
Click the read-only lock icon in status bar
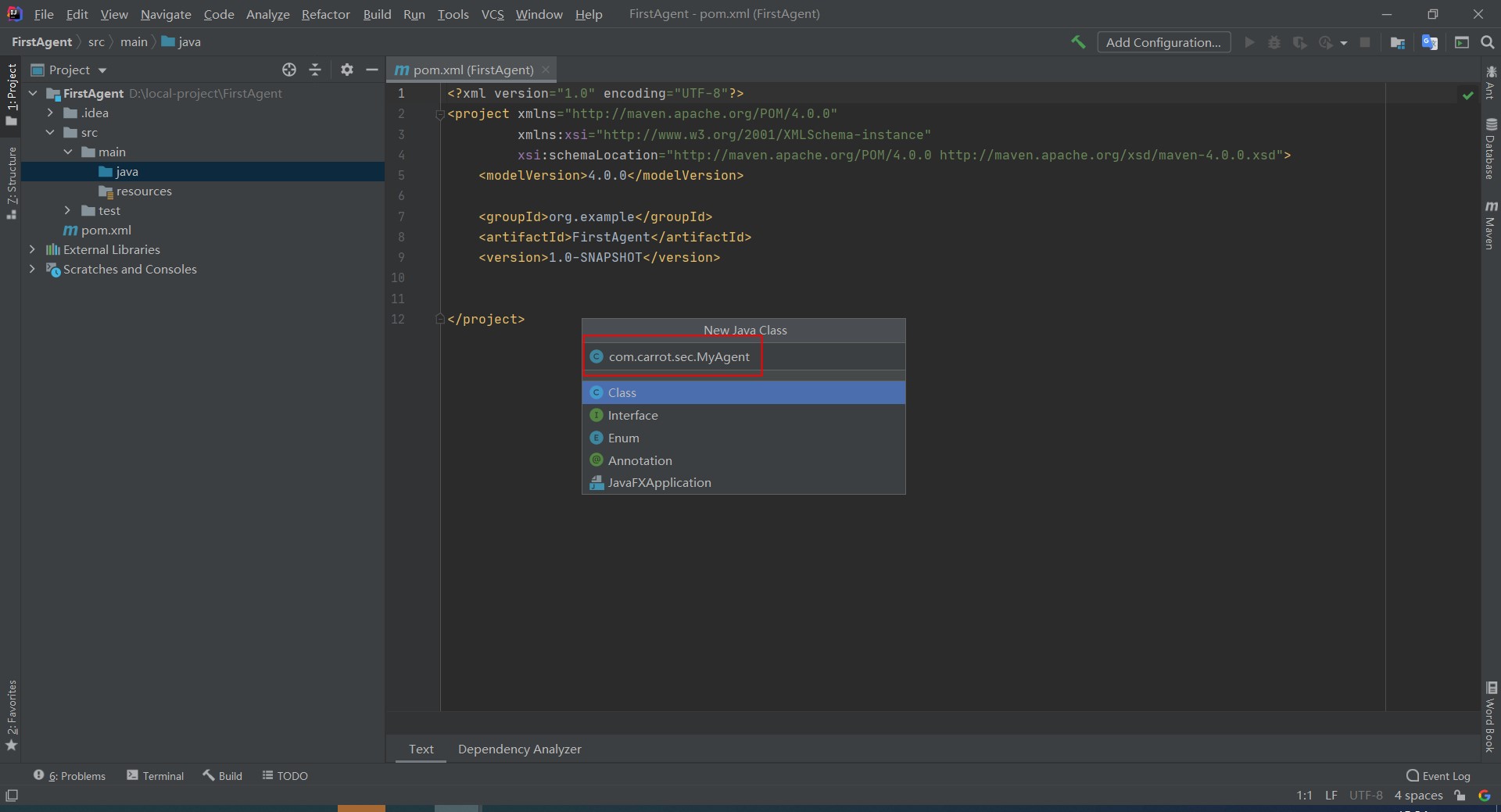point(1460,796)
